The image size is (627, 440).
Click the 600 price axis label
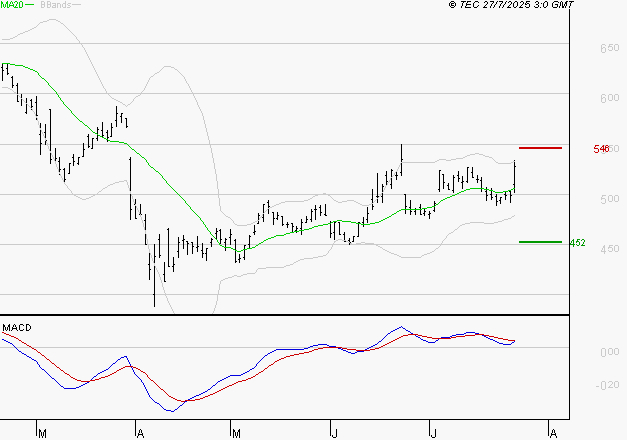click(x=609, y=98)
